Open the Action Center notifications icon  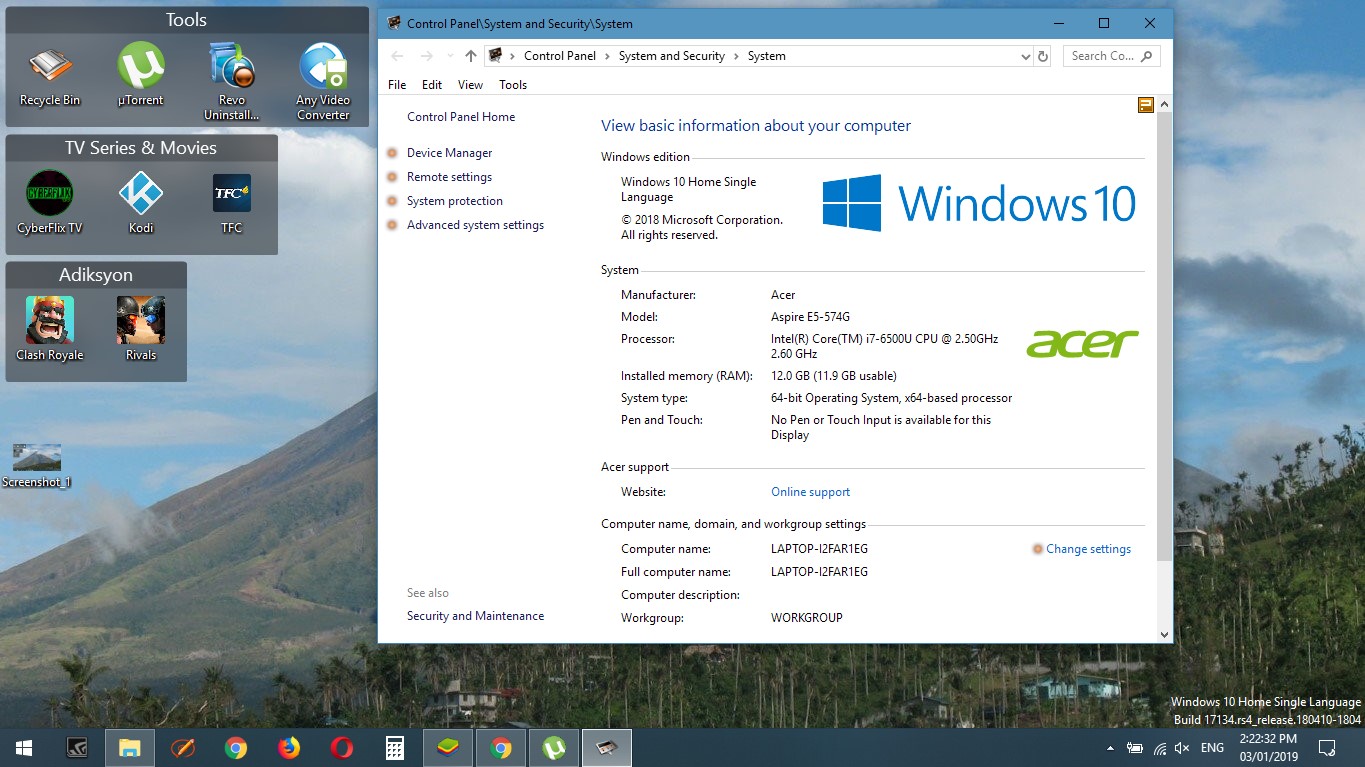click(1327, 747)
